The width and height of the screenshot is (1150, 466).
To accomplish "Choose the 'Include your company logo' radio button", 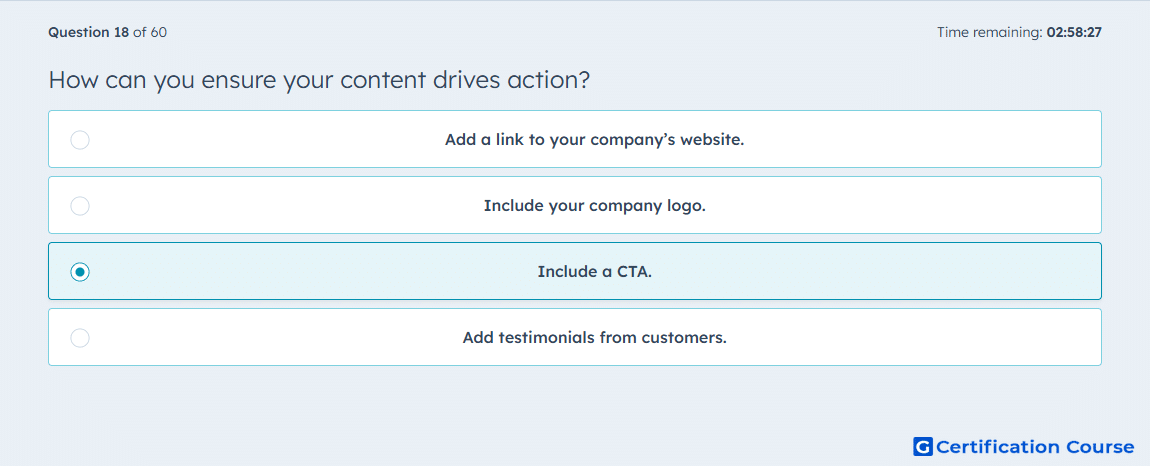I will 80,205.
